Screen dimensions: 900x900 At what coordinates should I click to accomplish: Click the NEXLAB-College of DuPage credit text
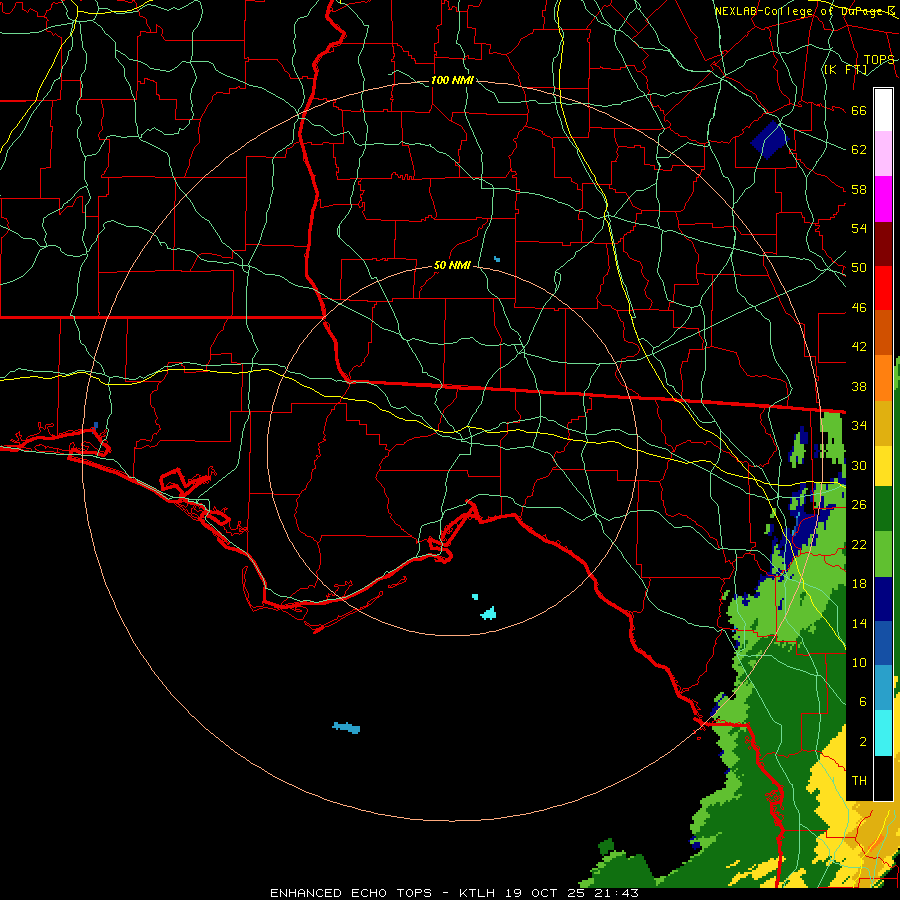(805, 11)
